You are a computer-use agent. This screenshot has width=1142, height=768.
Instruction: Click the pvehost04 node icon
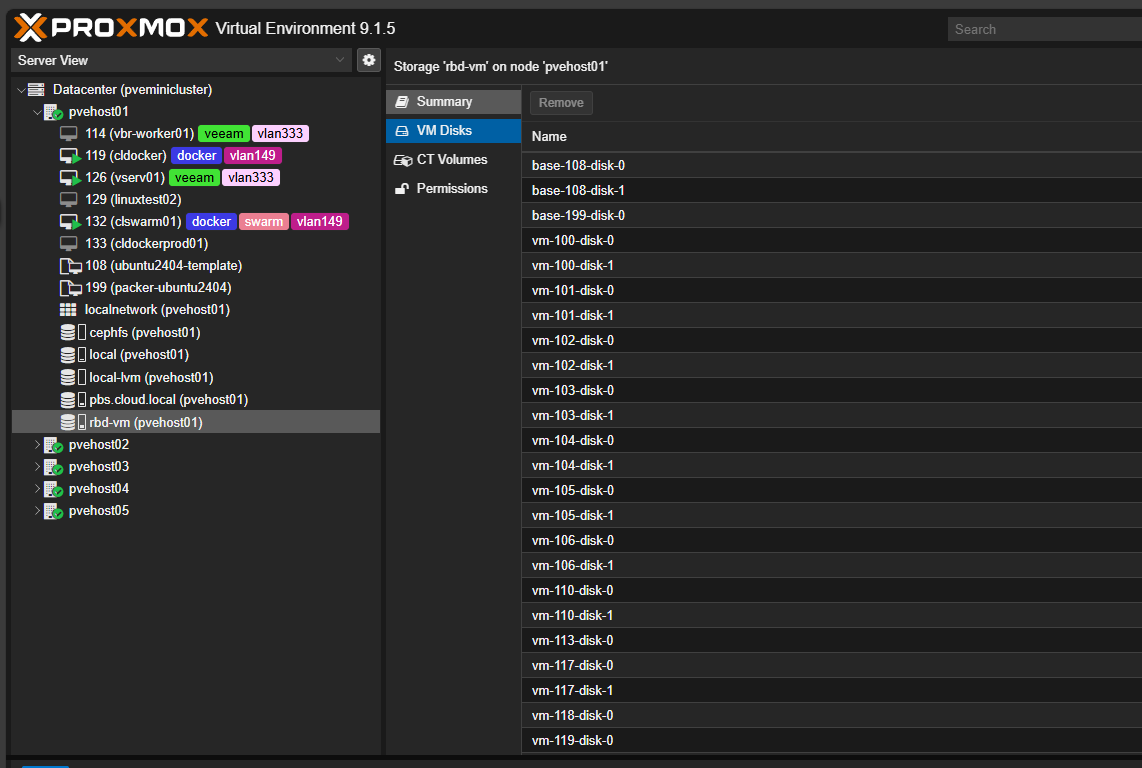coord(53,489)
